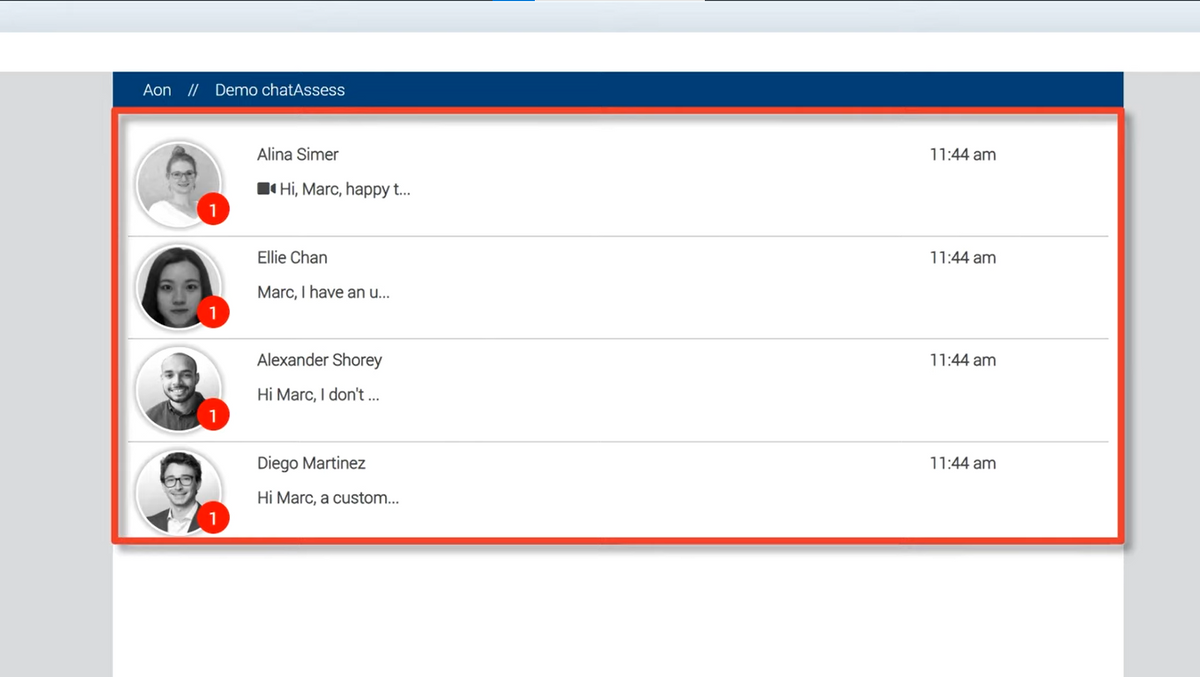Viewport: 1200px width, 677px height.
Task: Open Alina Simer's profile picture
Action: click(177, 182)
